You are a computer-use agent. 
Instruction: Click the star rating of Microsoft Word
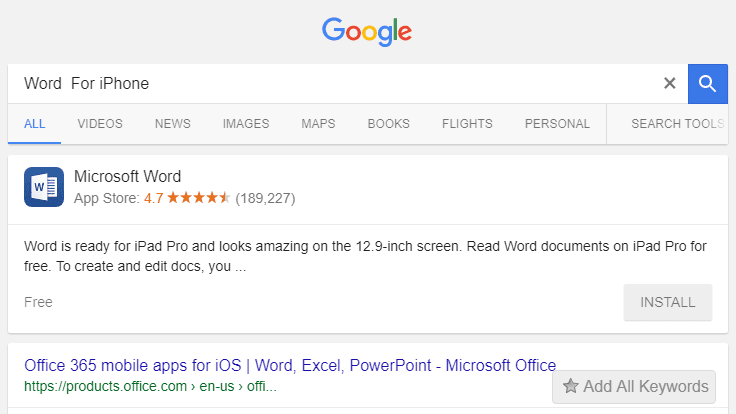pos(198,198)
